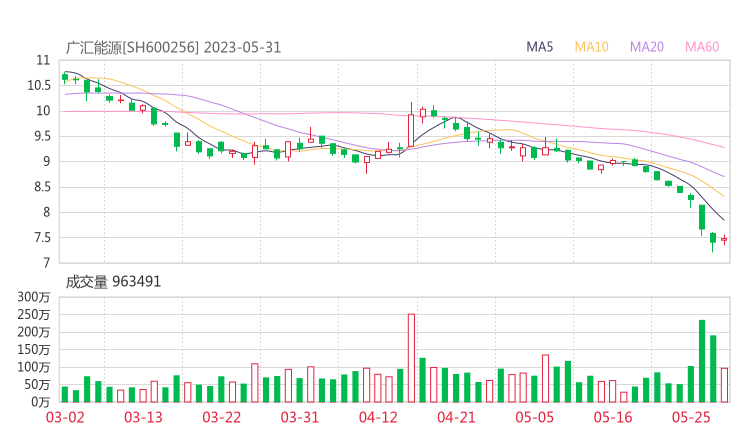This screenshot has height=440, width=740.
Task: Click the first green volume bar above 03-02
Action: (x=65, y=394)
